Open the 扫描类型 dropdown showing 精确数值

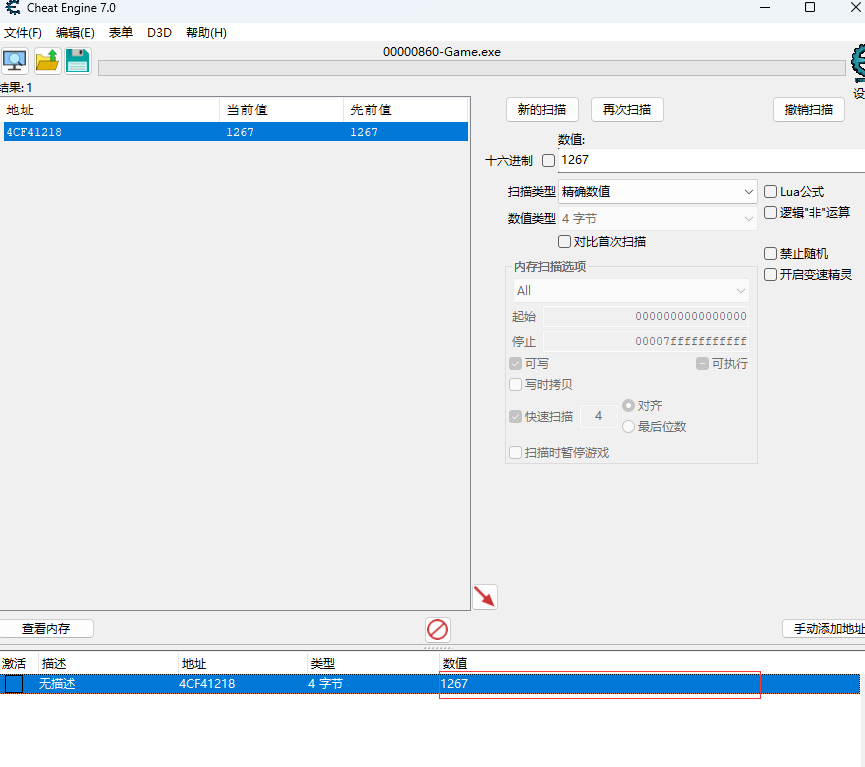point(658,191)
